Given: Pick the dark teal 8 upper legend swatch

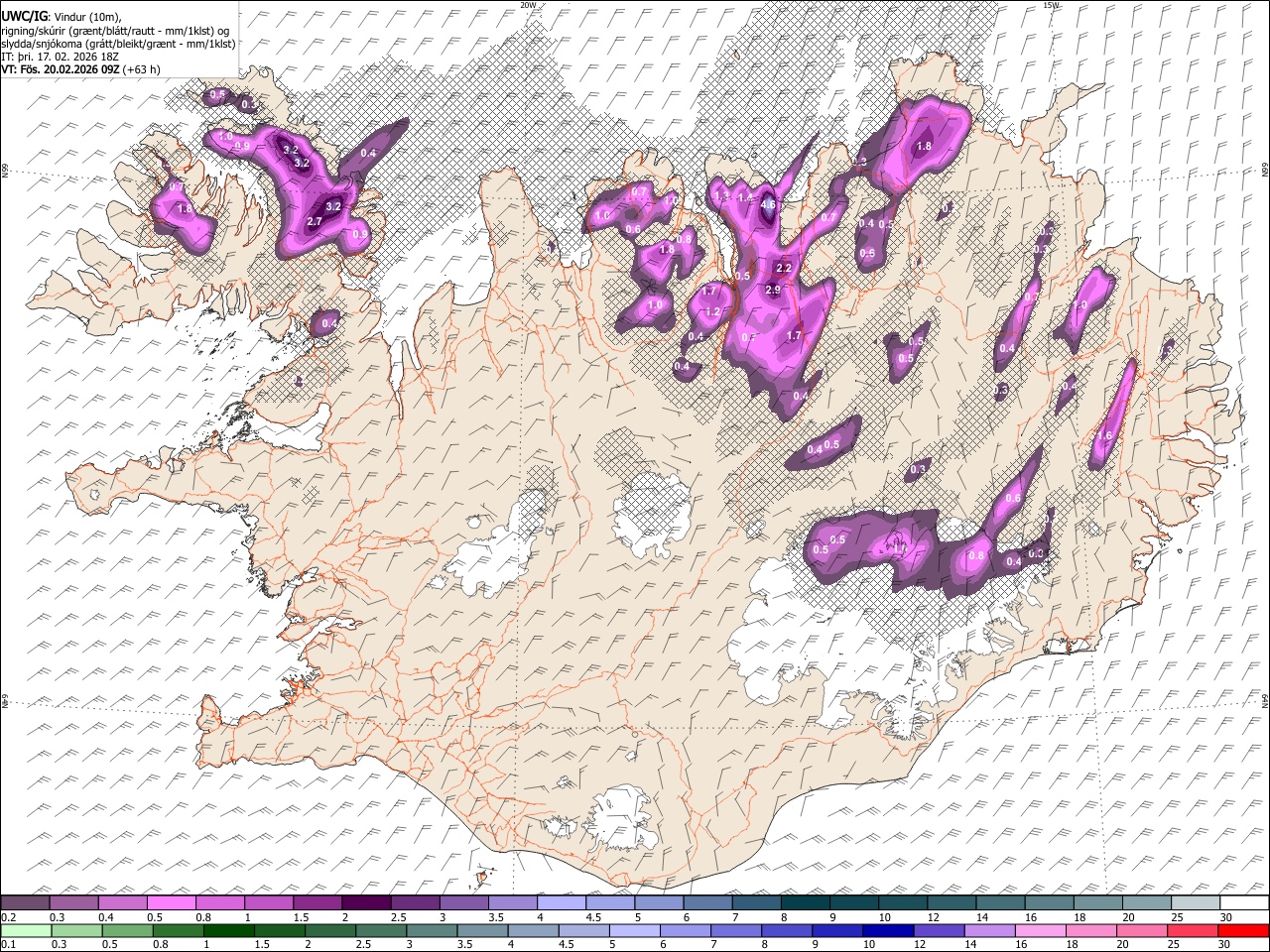Looking at the screenshot, I should point(805,902).
